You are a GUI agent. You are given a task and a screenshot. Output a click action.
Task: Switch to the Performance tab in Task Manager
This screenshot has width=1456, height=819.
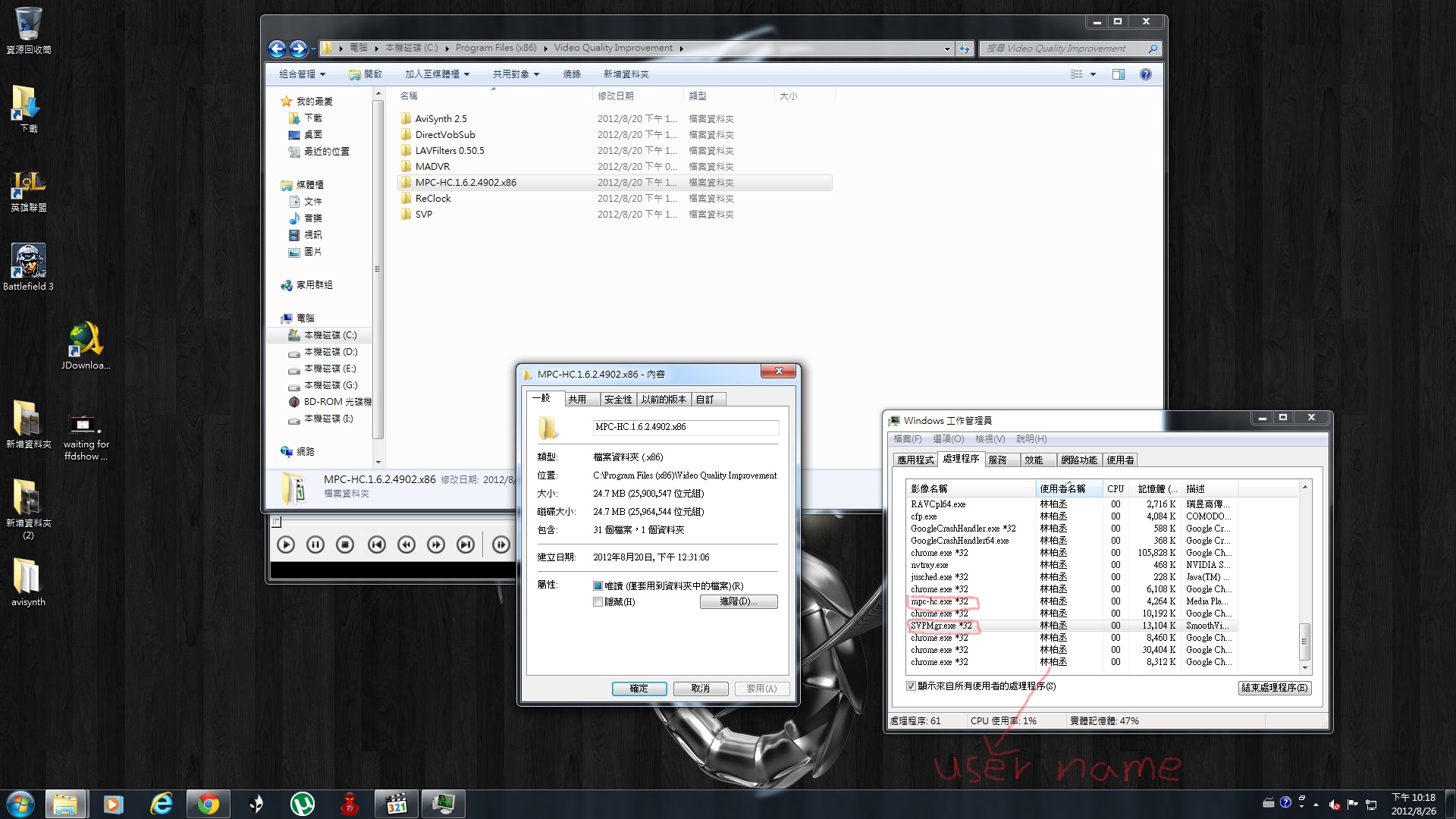point(1033,460)
